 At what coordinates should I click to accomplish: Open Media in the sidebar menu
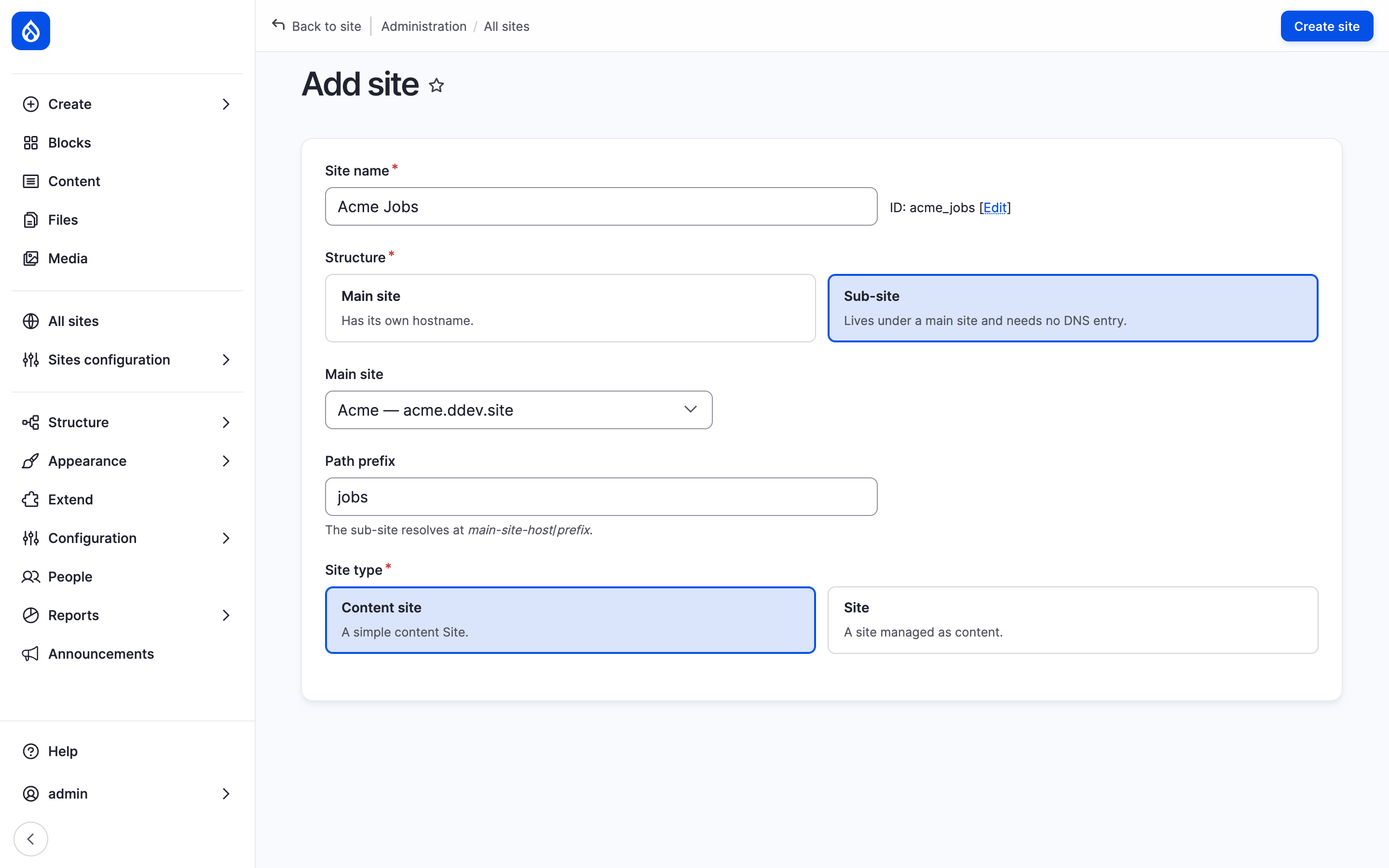tap(127, 258)
